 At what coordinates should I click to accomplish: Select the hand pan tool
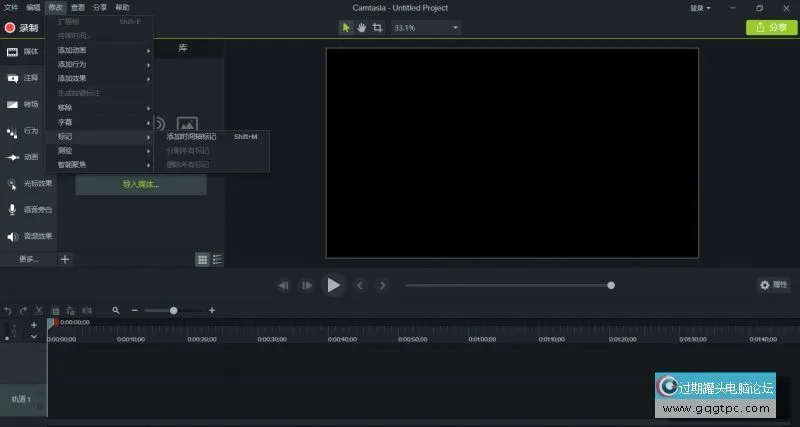point(361,28)
